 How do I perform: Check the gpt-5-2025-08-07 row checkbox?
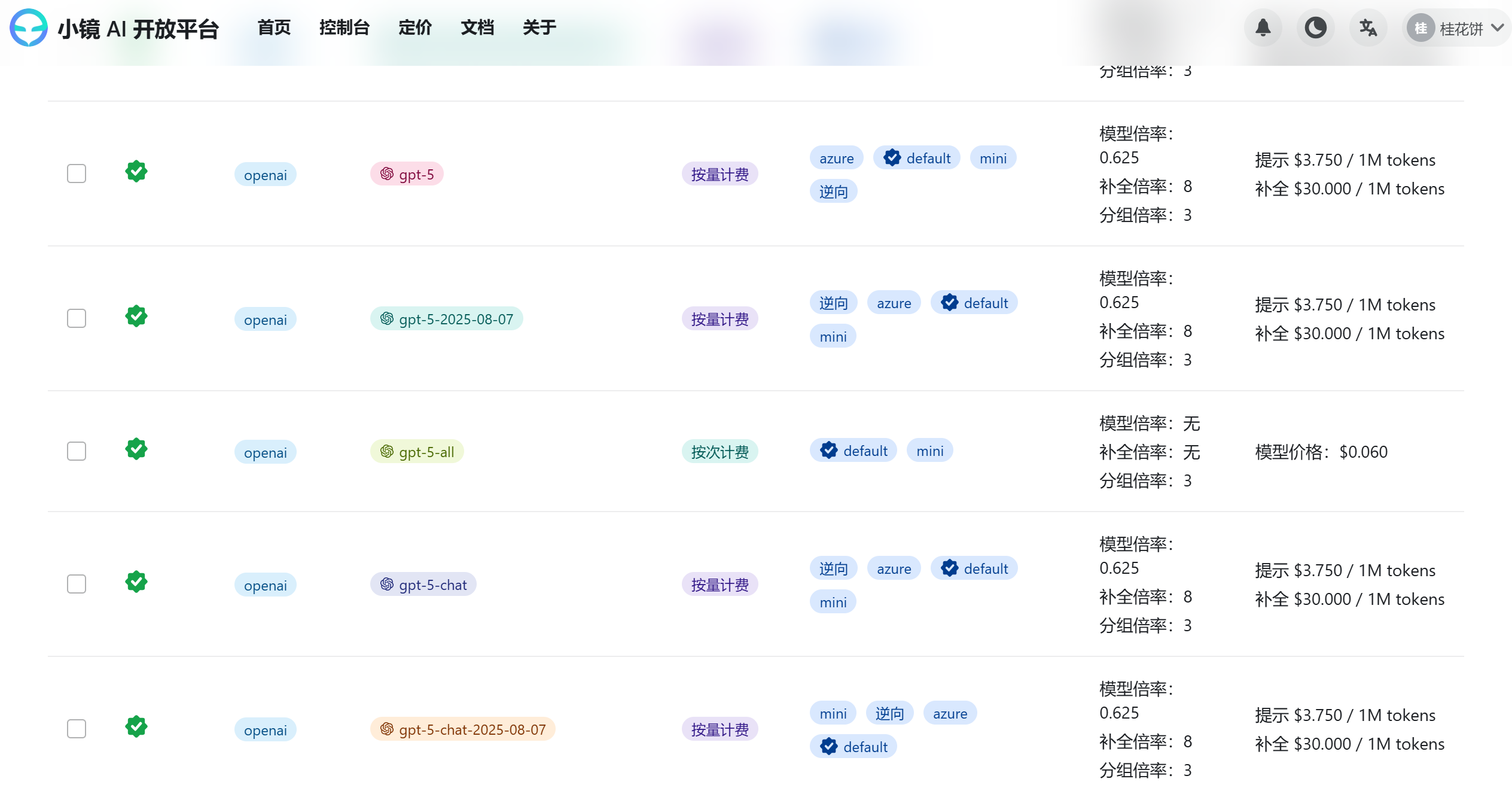tap(77, 318)
